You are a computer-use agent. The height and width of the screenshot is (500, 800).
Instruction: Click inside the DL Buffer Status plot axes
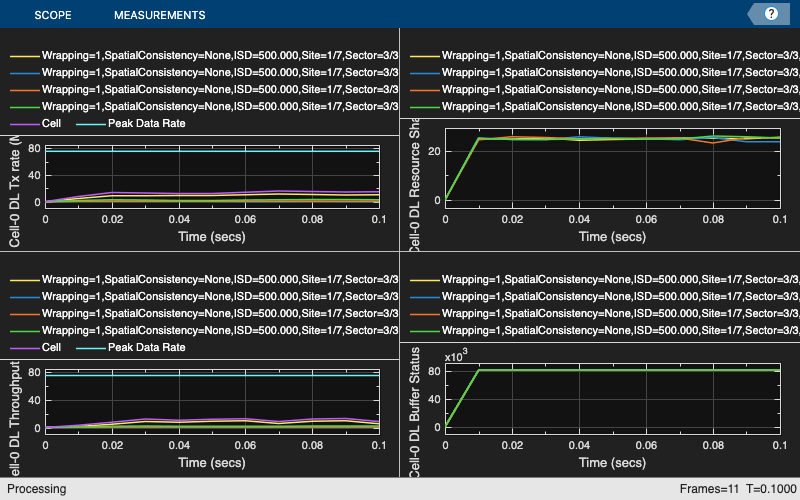click(x=613, y=399)
